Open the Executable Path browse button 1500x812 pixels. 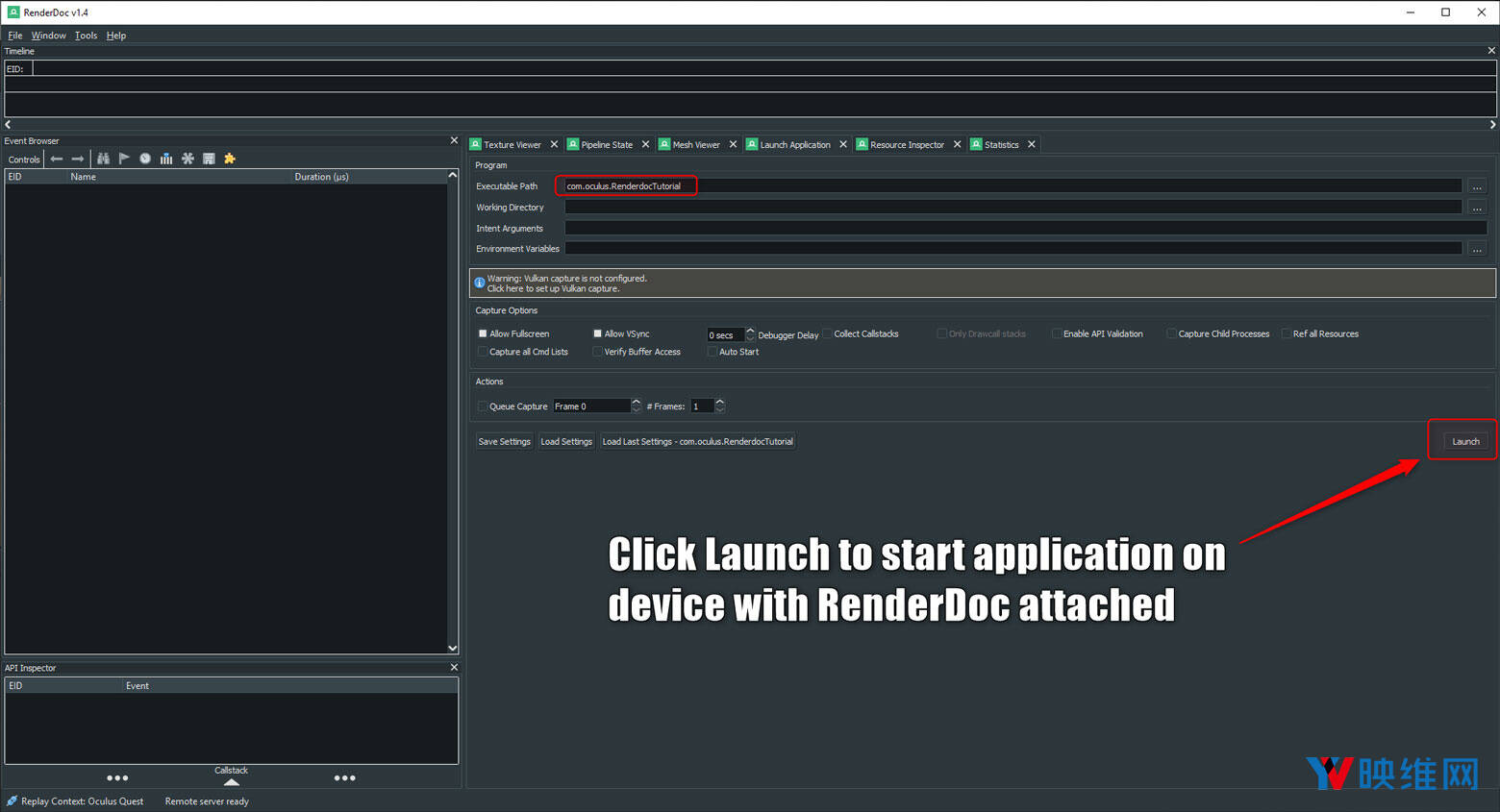pyautogui.click(x=1477, y=186)
